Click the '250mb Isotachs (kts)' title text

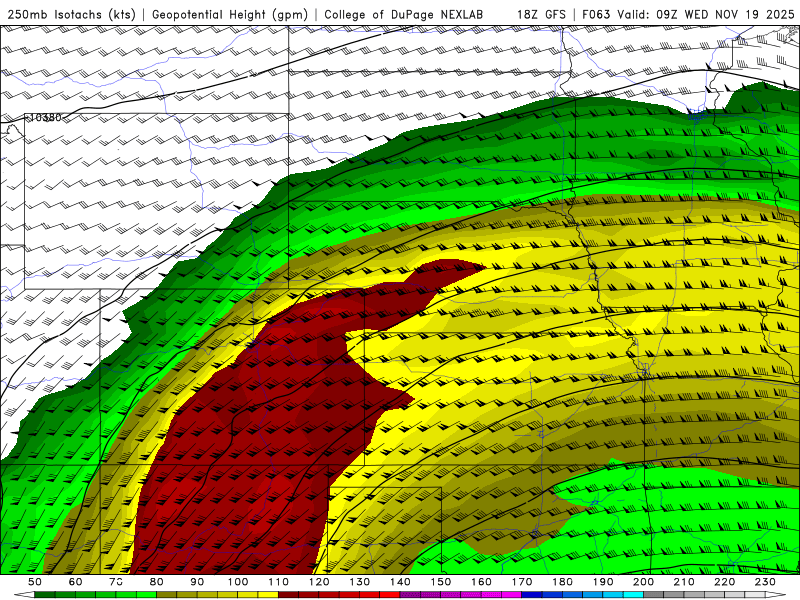pos(71,14)
